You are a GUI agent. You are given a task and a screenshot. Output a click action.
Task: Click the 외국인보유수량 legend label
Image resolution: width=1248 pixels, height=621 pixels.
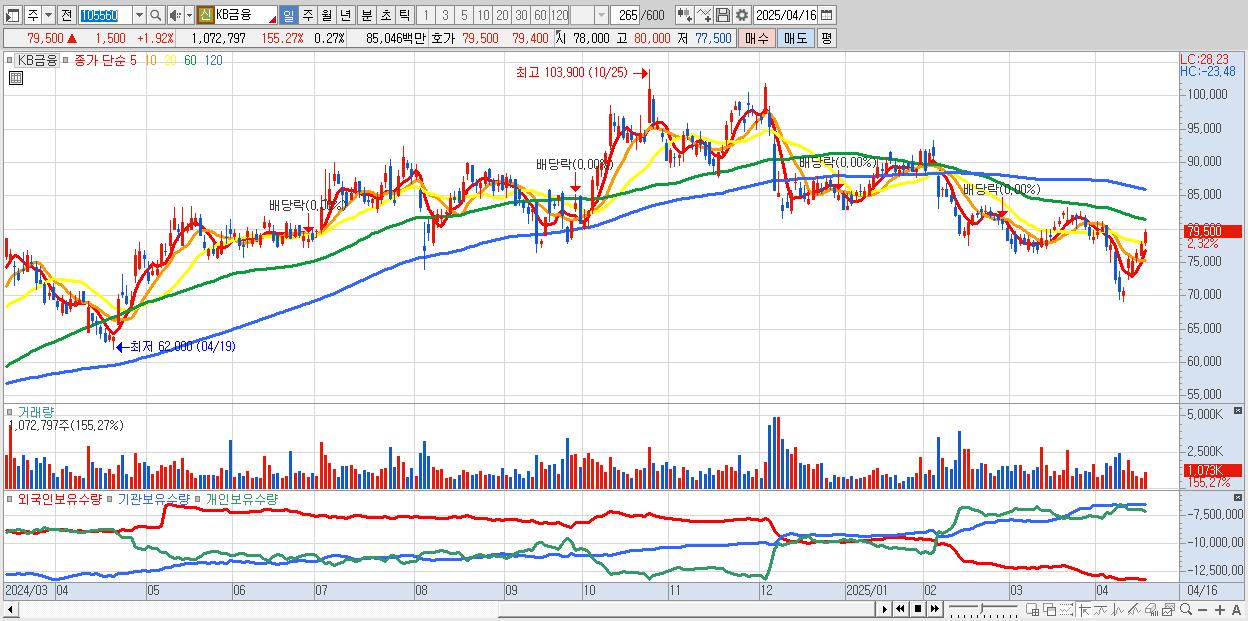tap(61, 497)
